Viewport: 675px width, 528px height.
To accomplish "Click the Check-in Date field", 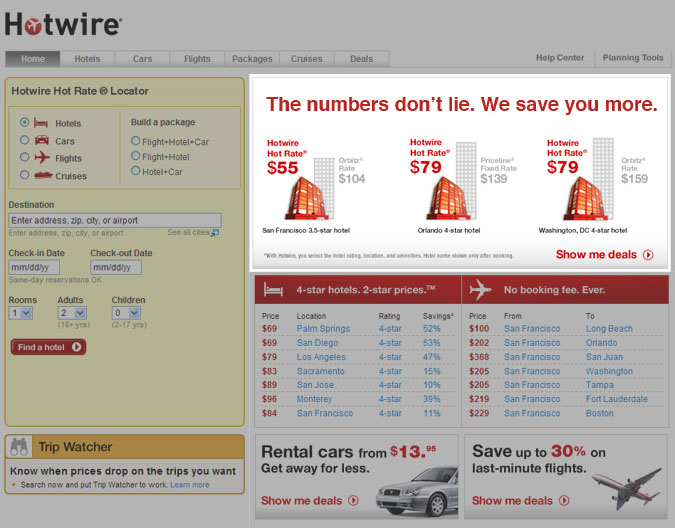I will (34, 267).
